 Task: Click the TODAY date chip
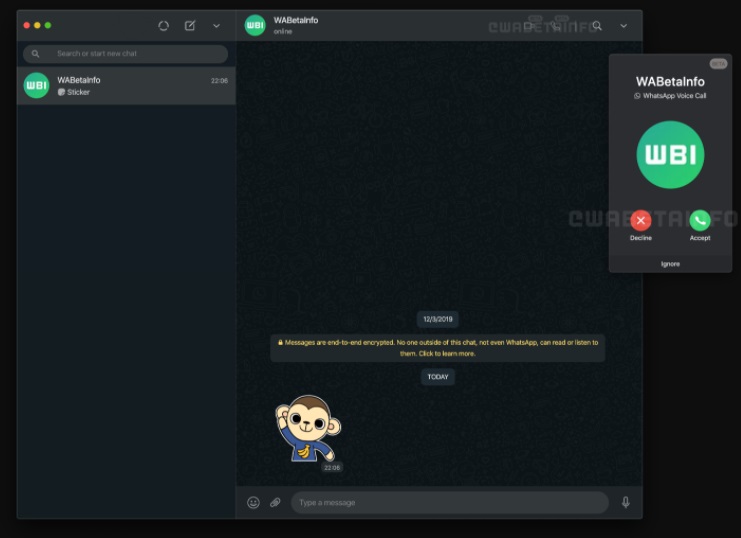click(x=438, y=377)
